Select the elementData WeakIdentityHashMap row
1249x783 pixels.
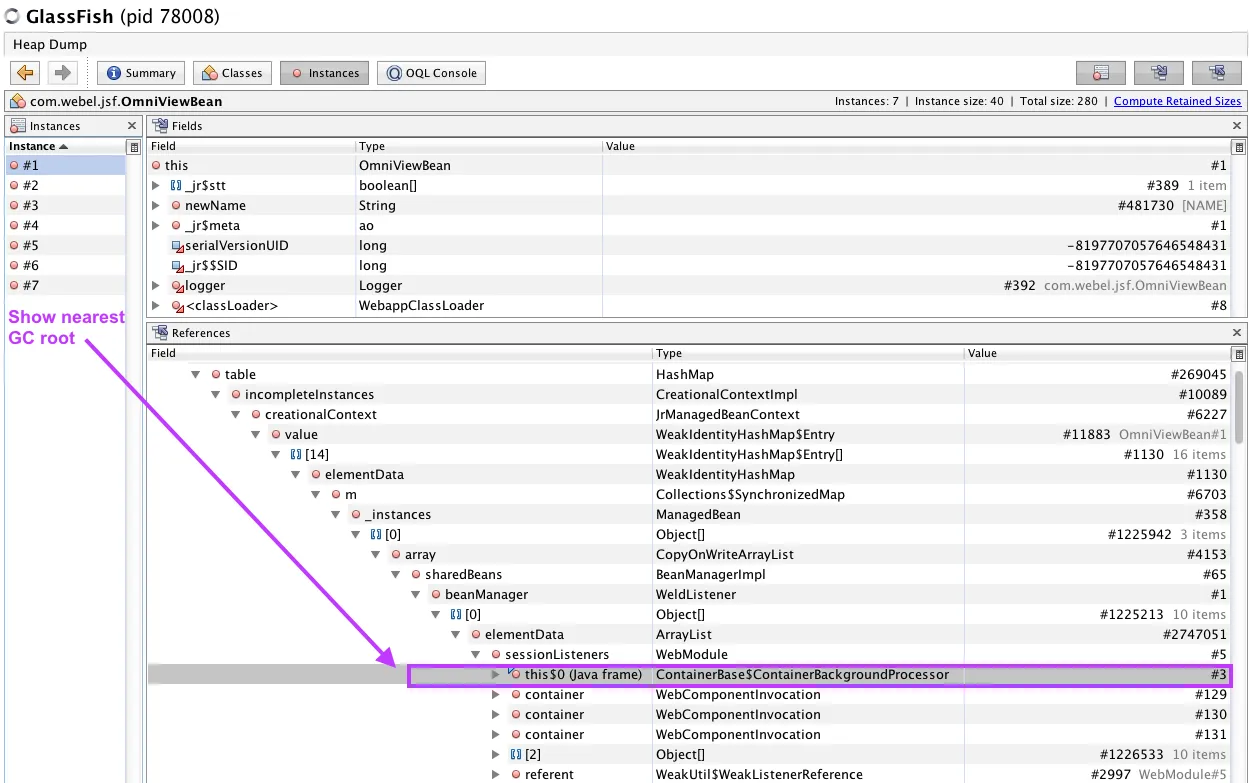tap(689, 474)
